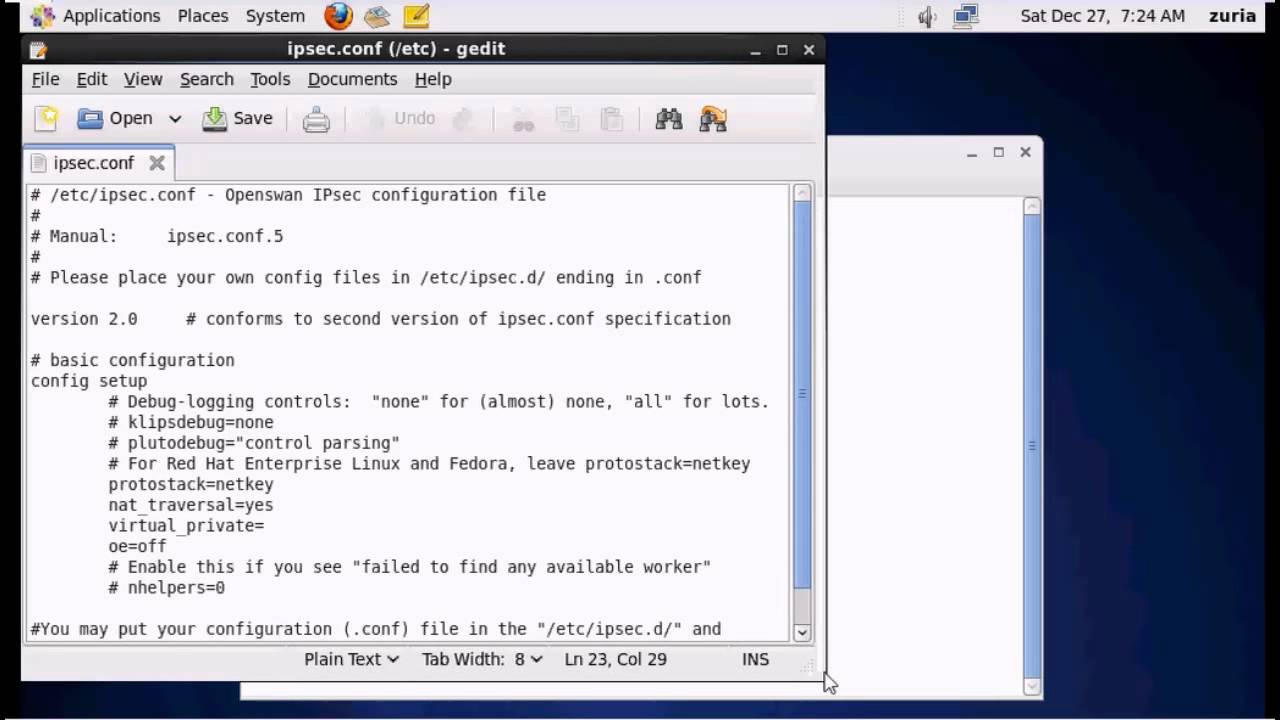Screen dimensions: 1280x720
Task: Click the '# klipsdebug=none' line
Action: coord(191,422)
